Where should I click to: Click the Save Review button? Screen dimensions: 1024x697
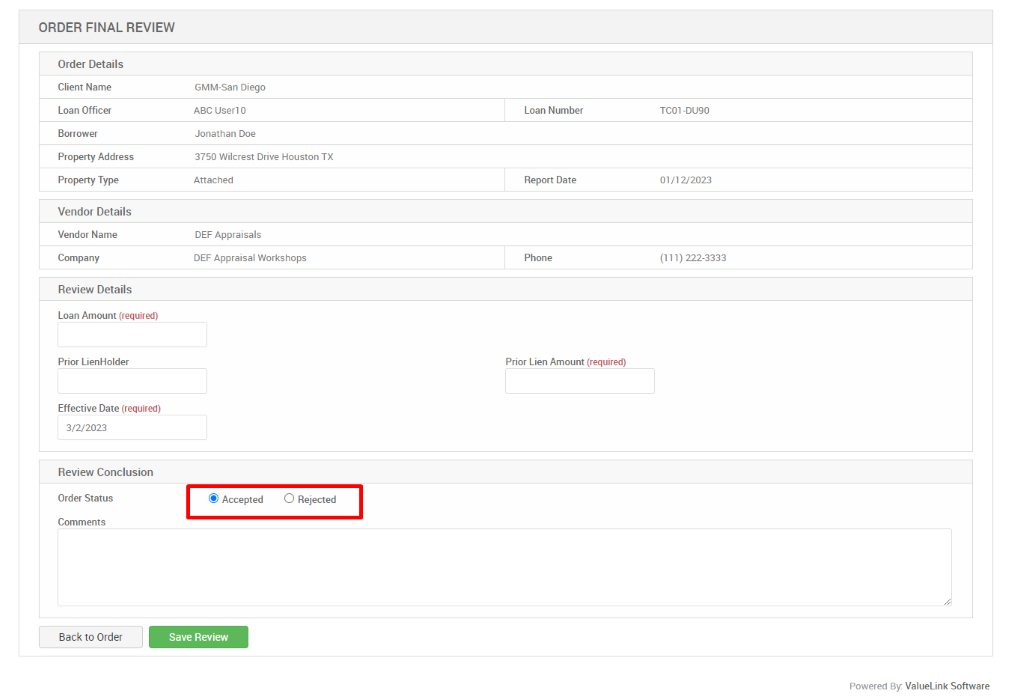click(x=198, y=636)
